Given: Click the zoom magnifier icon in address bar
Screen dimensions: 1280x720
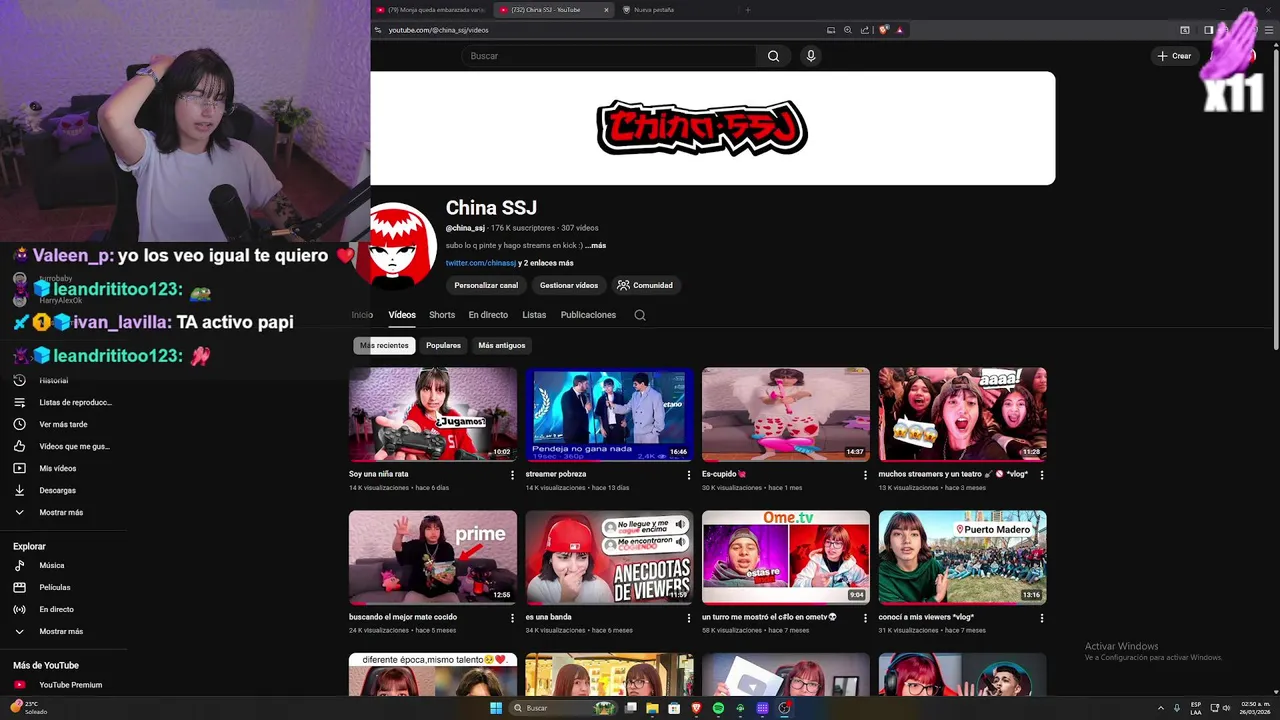Looking at the screenshot, I should [848, 30].
